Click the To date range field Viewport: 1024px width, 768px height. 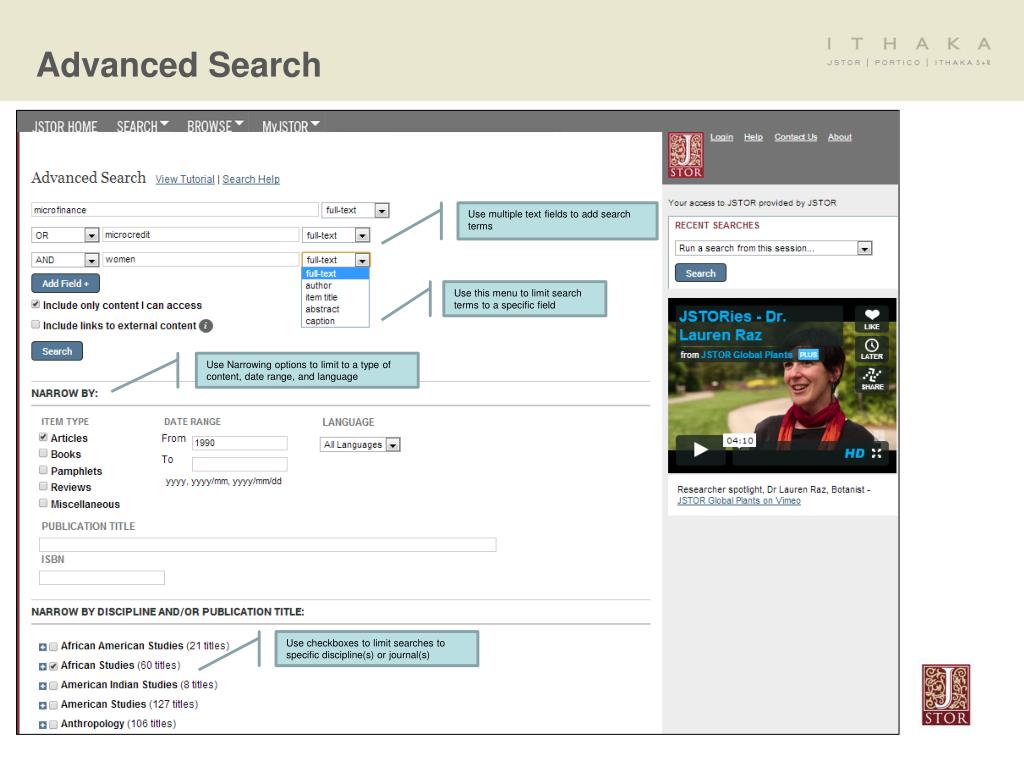(240, 464)
